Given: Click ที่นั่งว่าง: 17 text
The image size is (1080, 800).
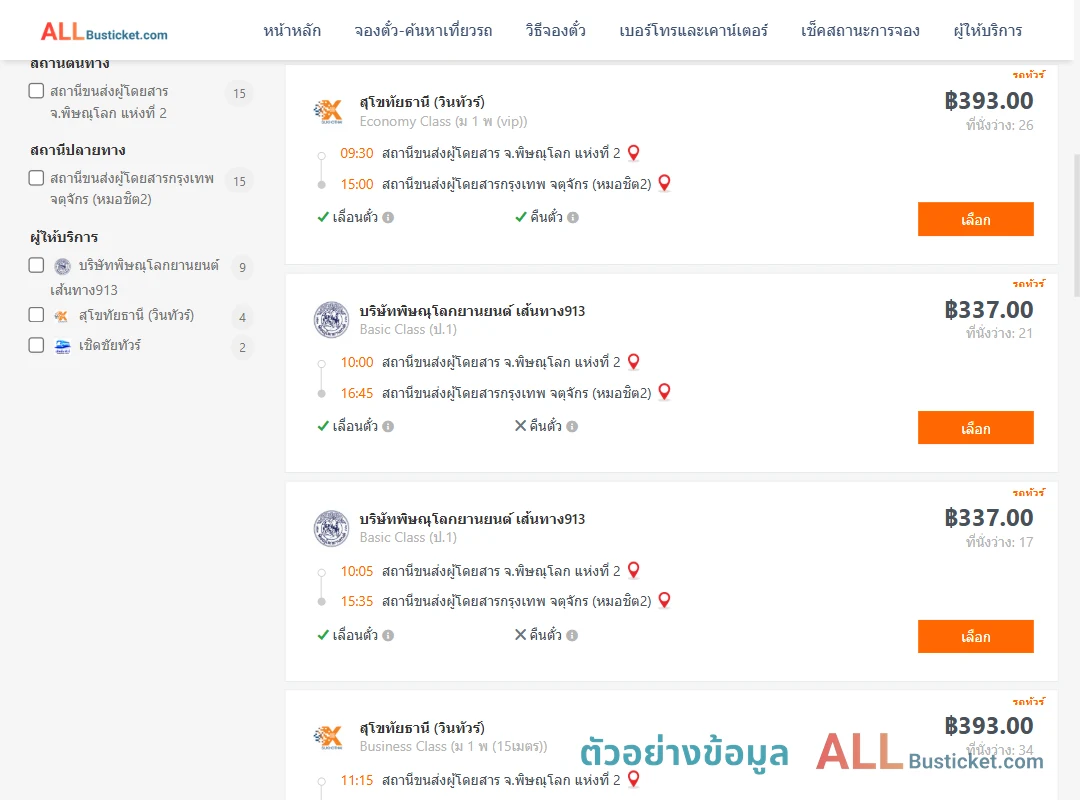Looking at the screenshot, I should [x=999, y=542].
